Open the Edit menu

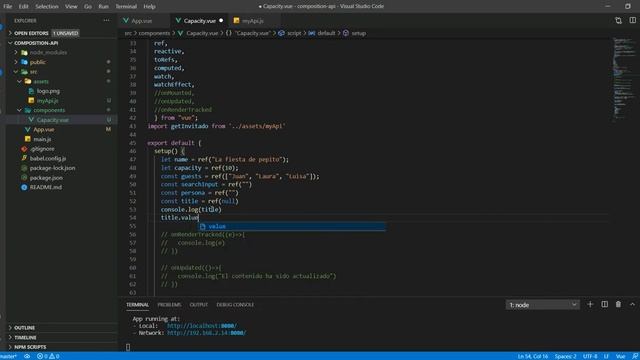tap(23, 6)
